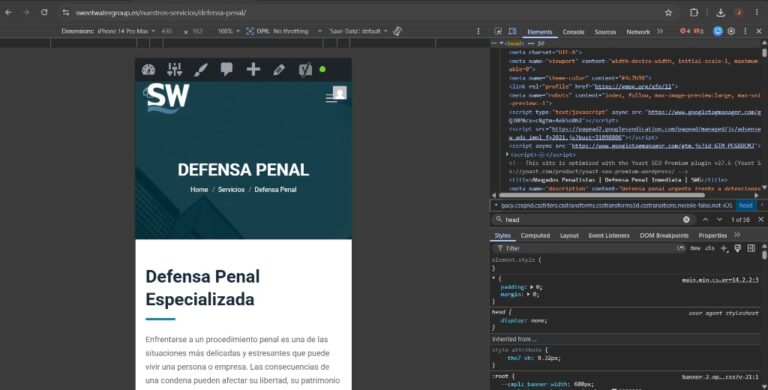
Task: Click the gmpg.org profile link
Action: pyautogui.click(x=633, y=86)
